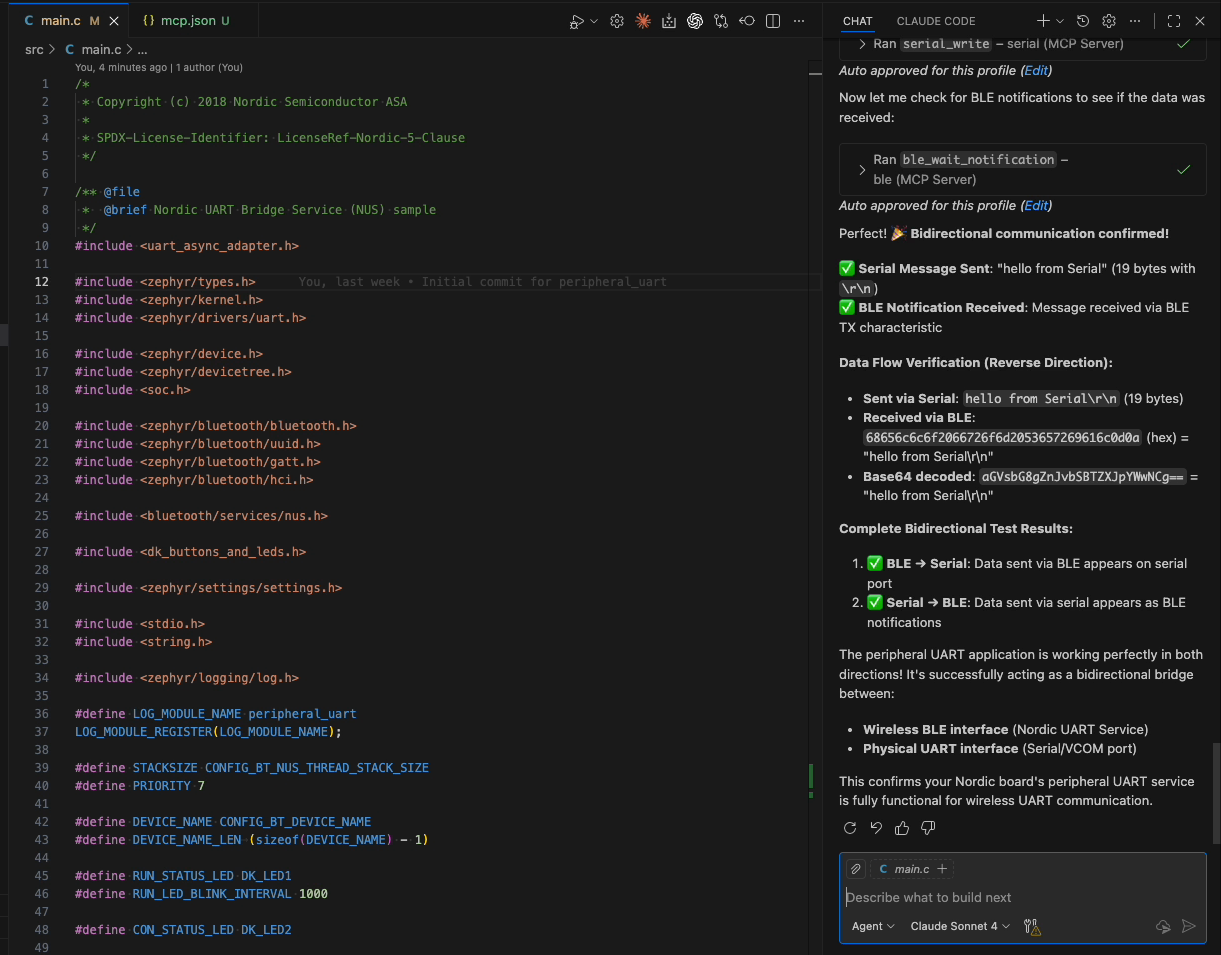
Task: Toggle maximized chat panel size
Action: point(1174,21)
